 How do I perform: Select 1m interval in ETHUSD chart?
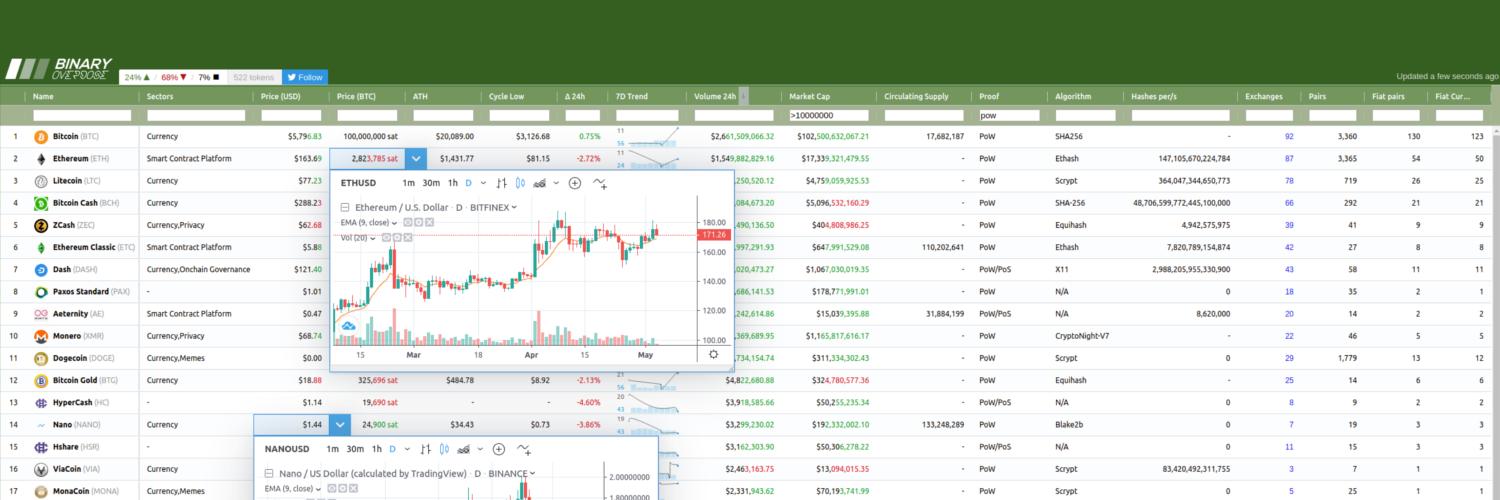(x=409, y=183)
